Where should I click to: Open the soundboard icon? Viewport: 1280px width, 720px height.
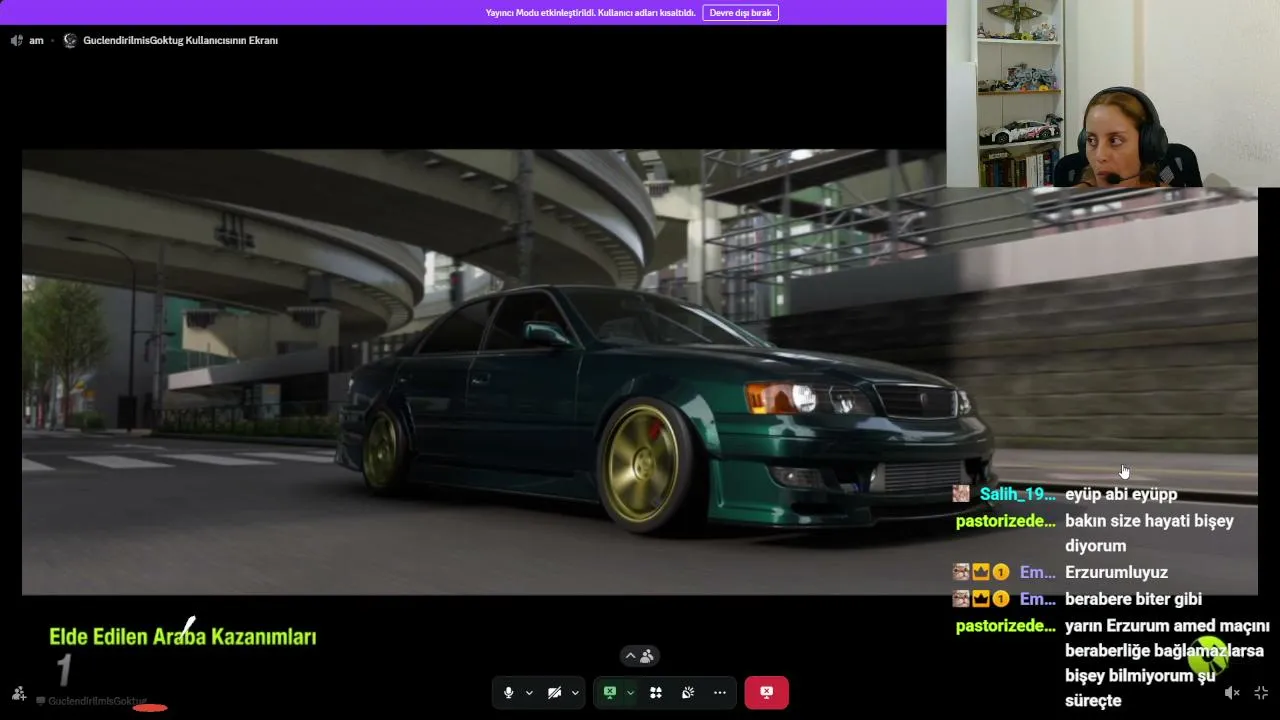tap(688, 692)
